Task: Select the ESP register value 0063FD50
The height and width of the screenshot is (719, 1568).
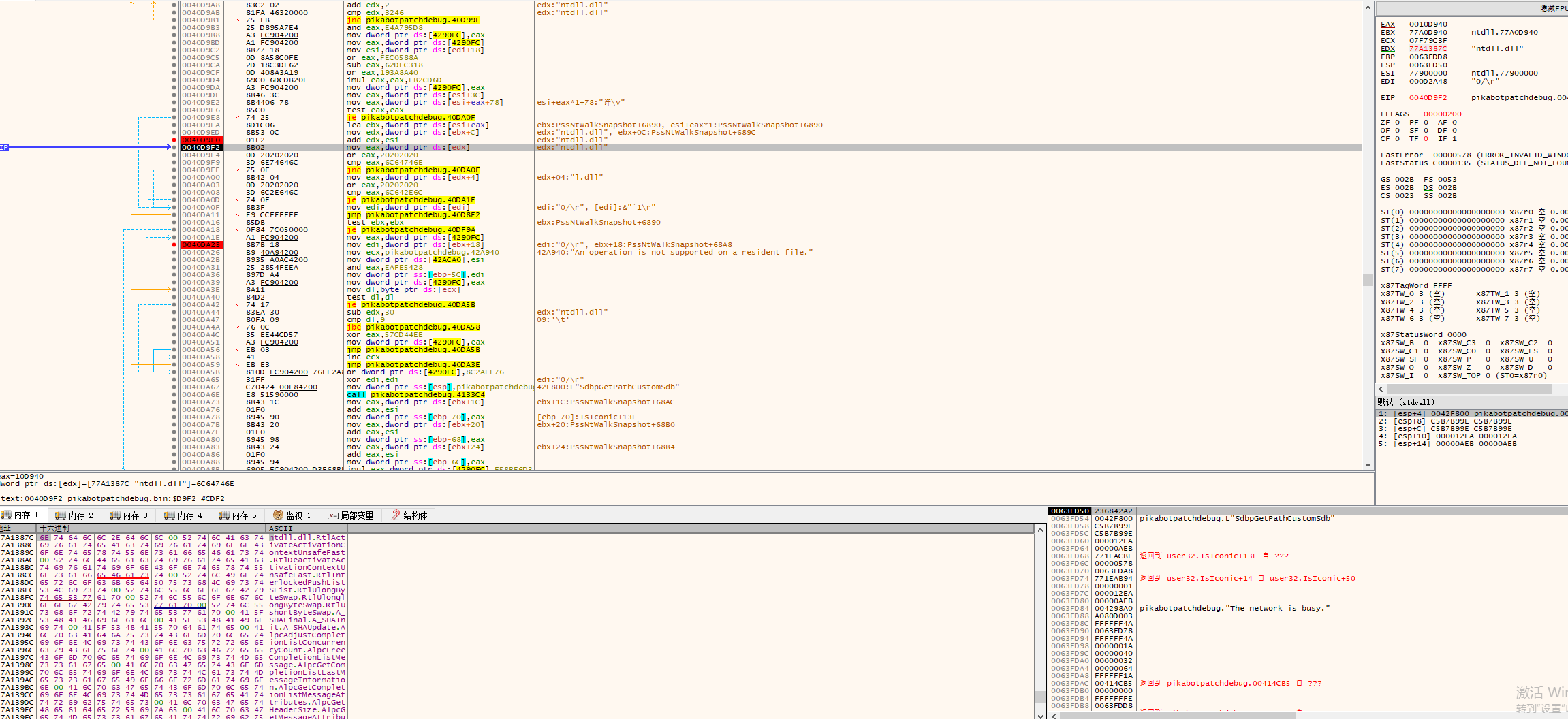Action: pos(1428,65)
